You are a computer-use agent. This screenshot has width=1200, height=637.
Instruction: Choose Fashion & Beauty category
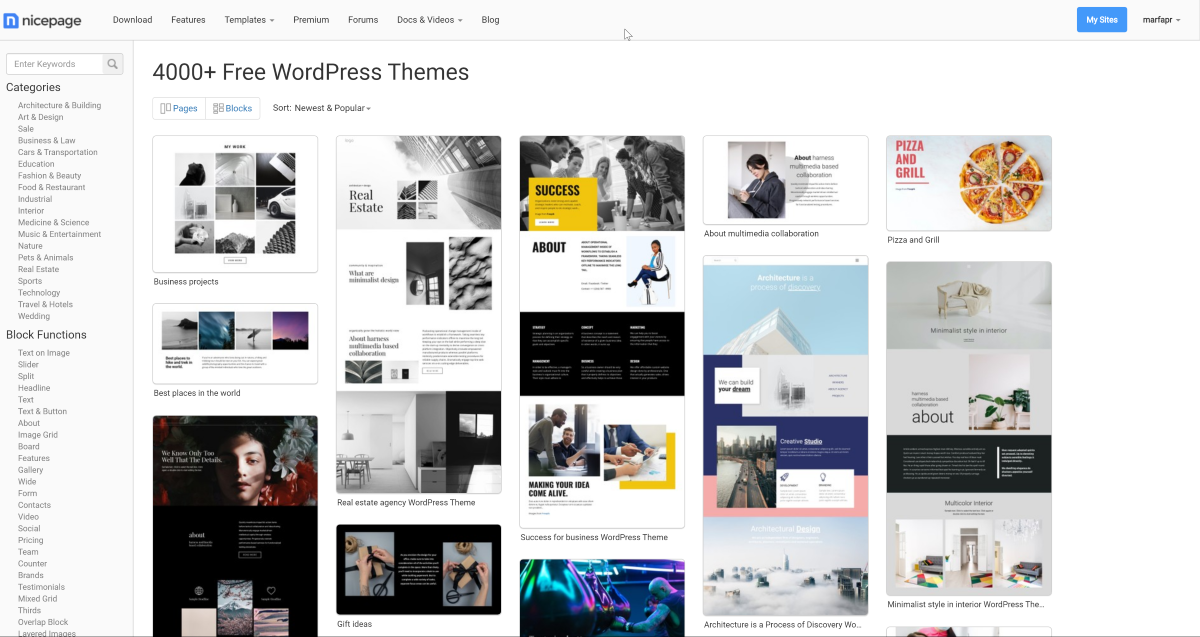click(49, 176)
